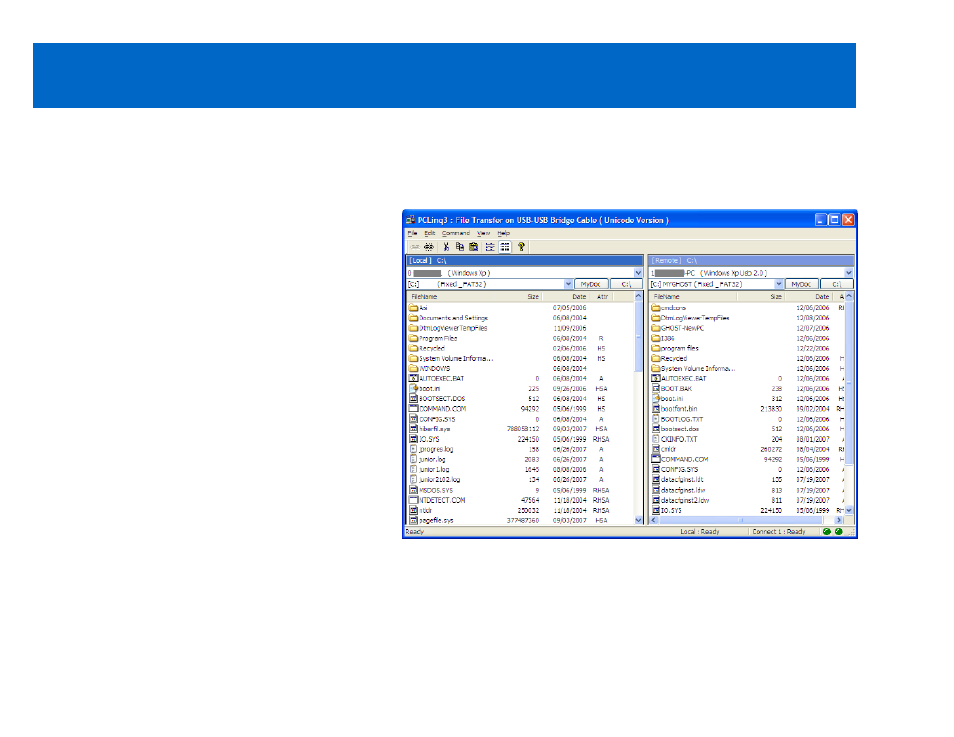Open the Edit menu

coord(430,233)
